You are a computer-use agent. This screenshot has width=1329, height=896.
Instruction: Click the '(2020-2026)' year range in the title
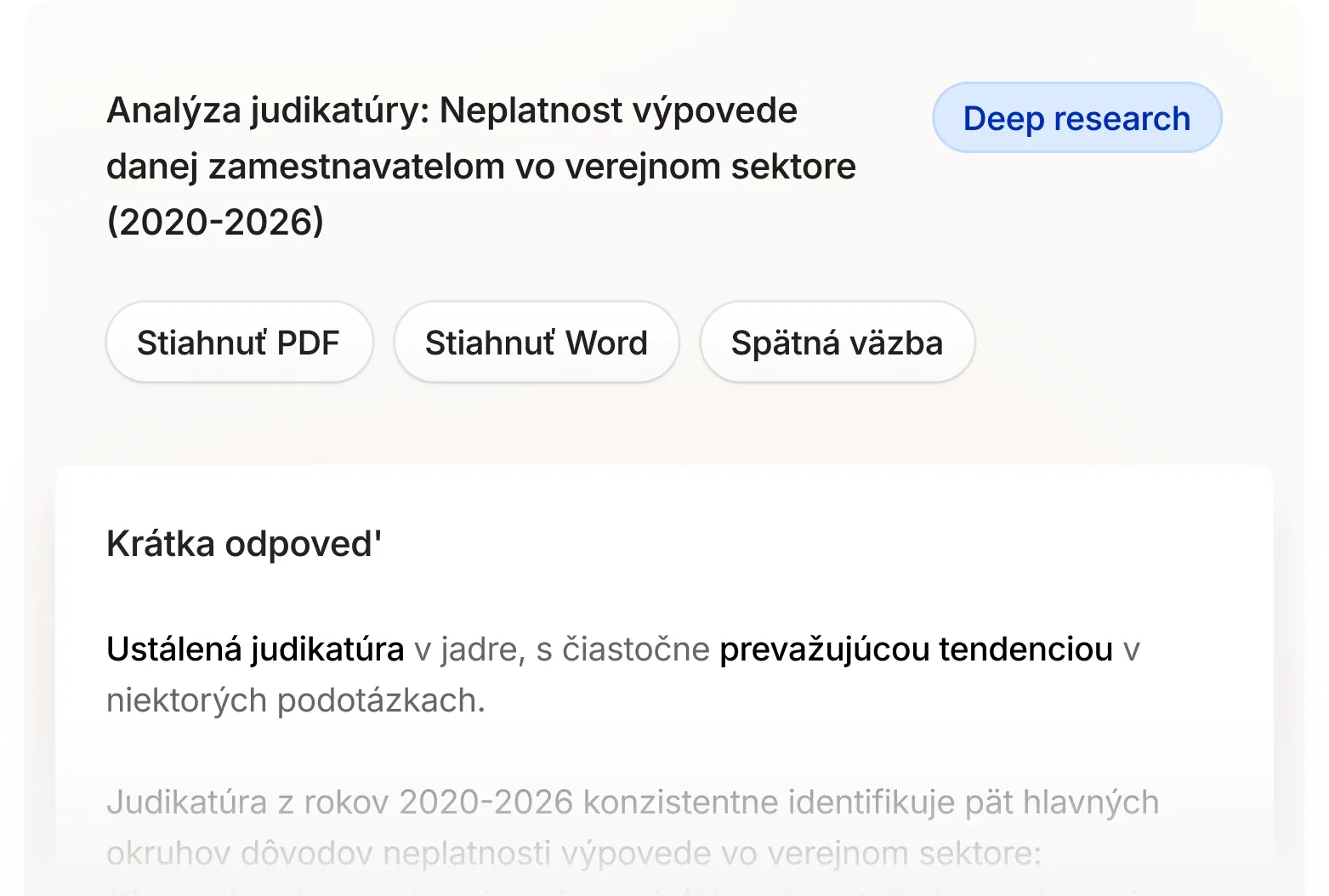pos(215,223)
